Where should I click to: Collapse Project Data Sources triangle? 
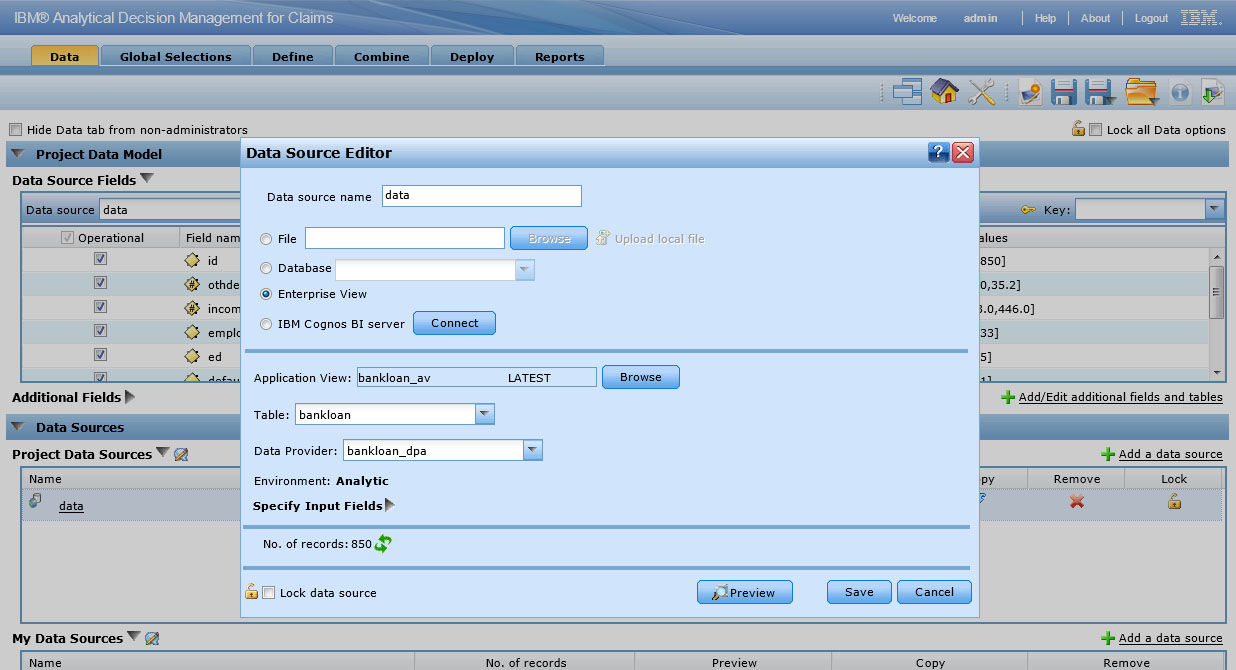click(x=163, y=453)
